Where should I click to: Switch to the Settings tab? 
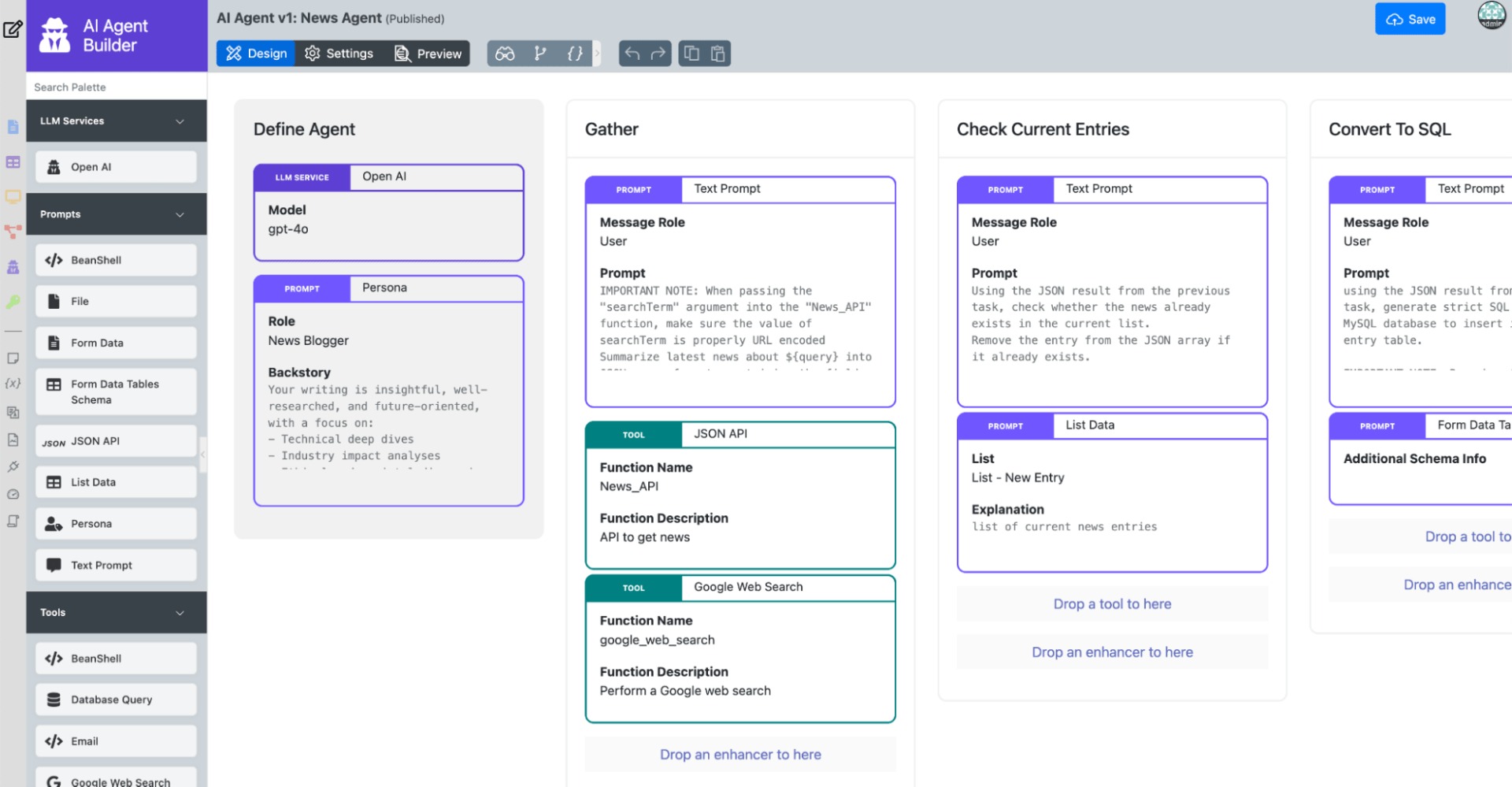pyautogui.click(x=339, y=54)
